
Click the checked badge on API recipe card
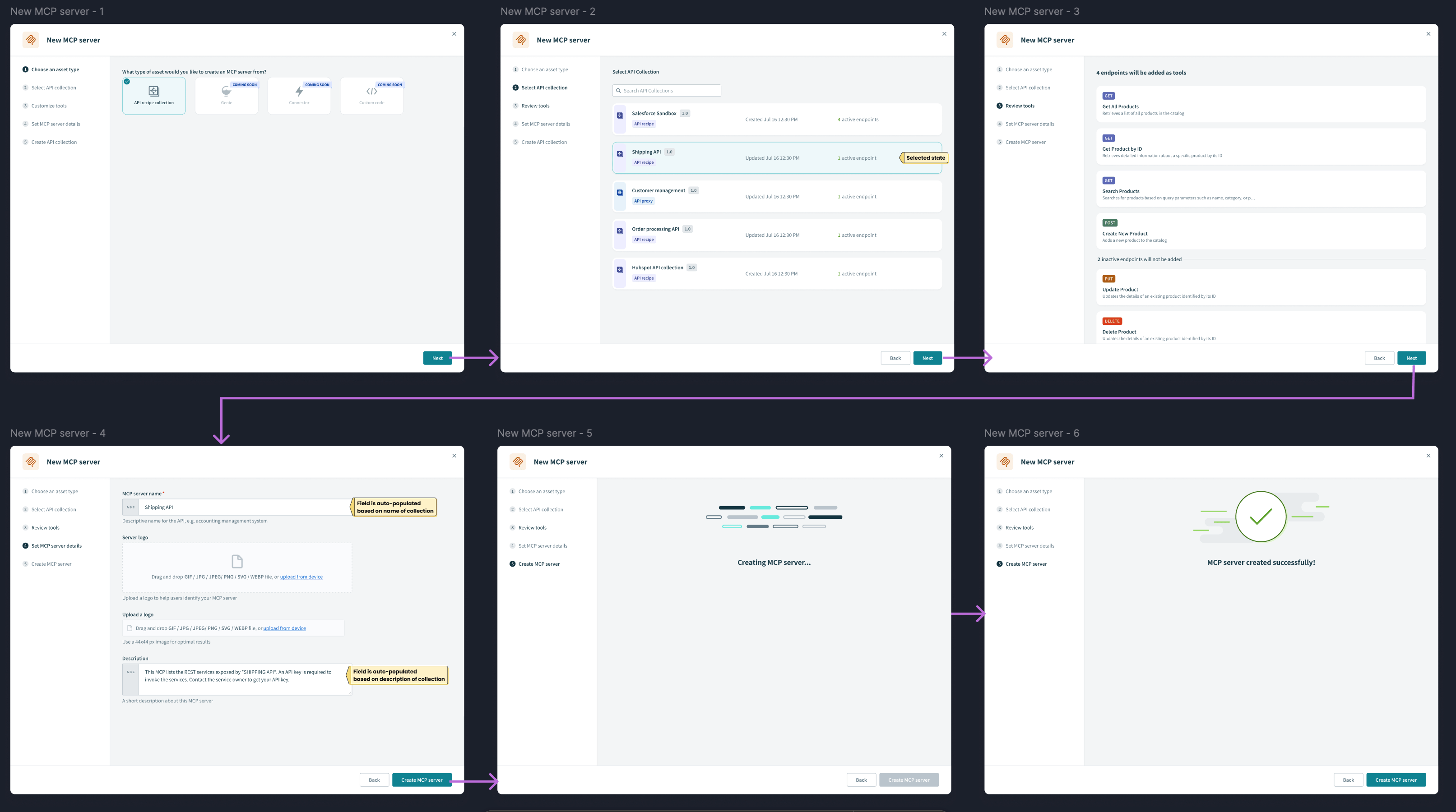(127, 81)
